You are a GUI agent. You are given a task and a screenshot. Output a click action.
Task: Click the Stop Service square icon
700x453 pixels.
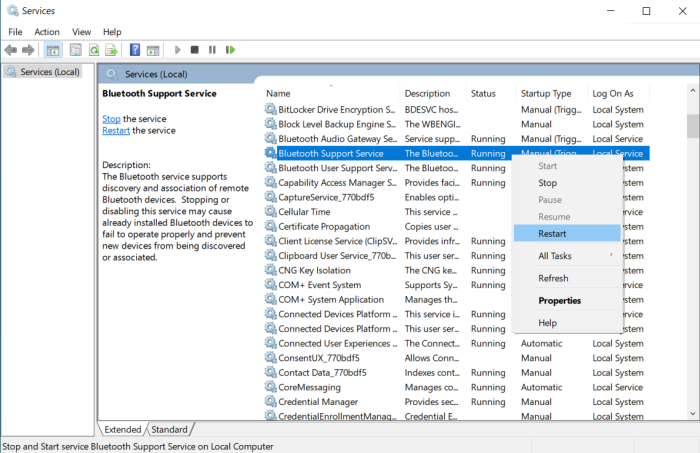(x=195, y=50)
